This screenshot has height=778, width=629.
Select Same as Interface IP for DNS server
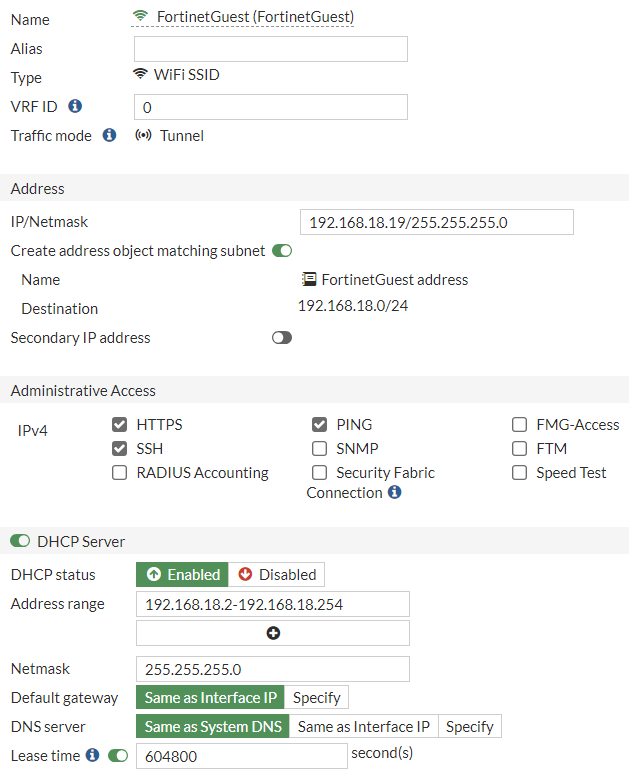[364, 727]
